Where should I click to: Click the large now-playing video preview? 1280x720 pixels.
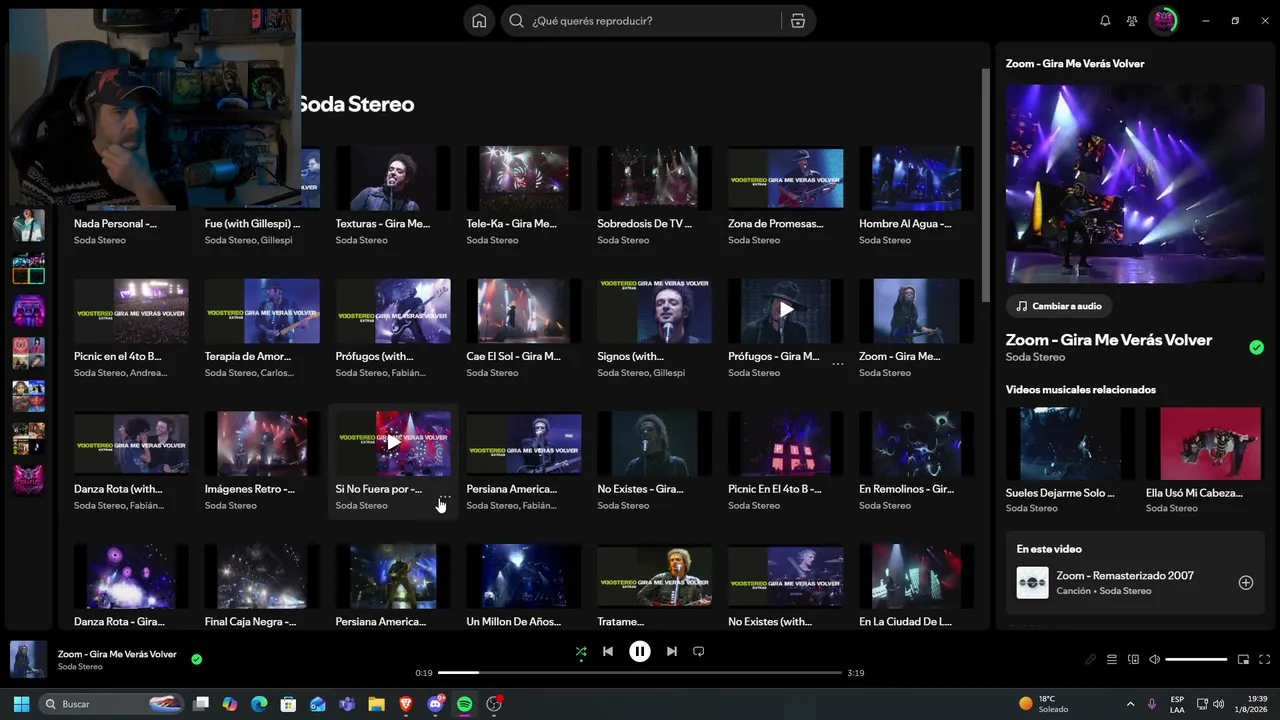coord(1135,183)
